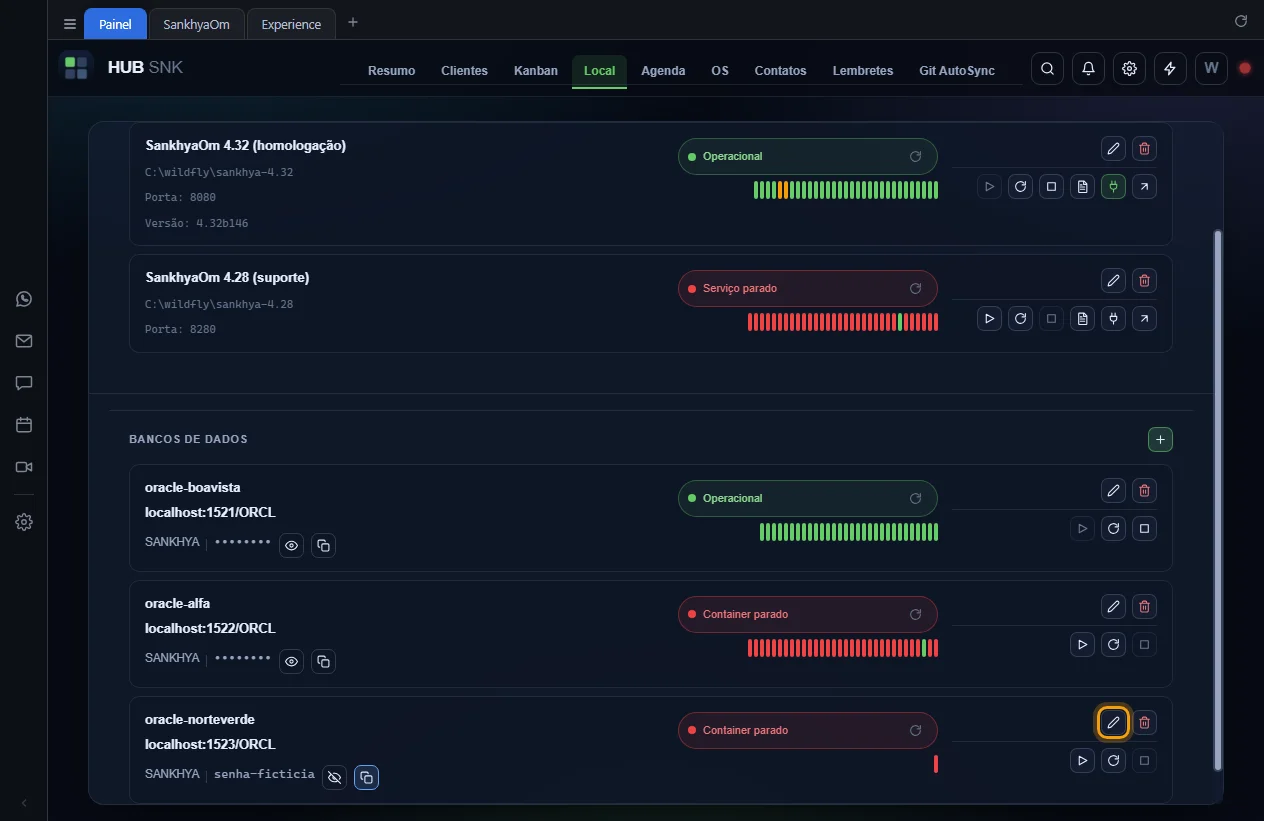Open a new tab with the plus button
This screenshot has height=821, width=1264.
point(352,22)
